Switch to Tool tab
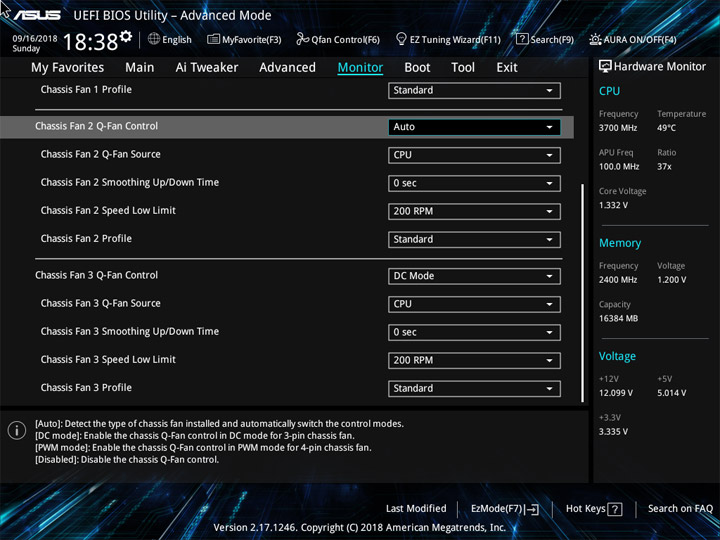 463,68
